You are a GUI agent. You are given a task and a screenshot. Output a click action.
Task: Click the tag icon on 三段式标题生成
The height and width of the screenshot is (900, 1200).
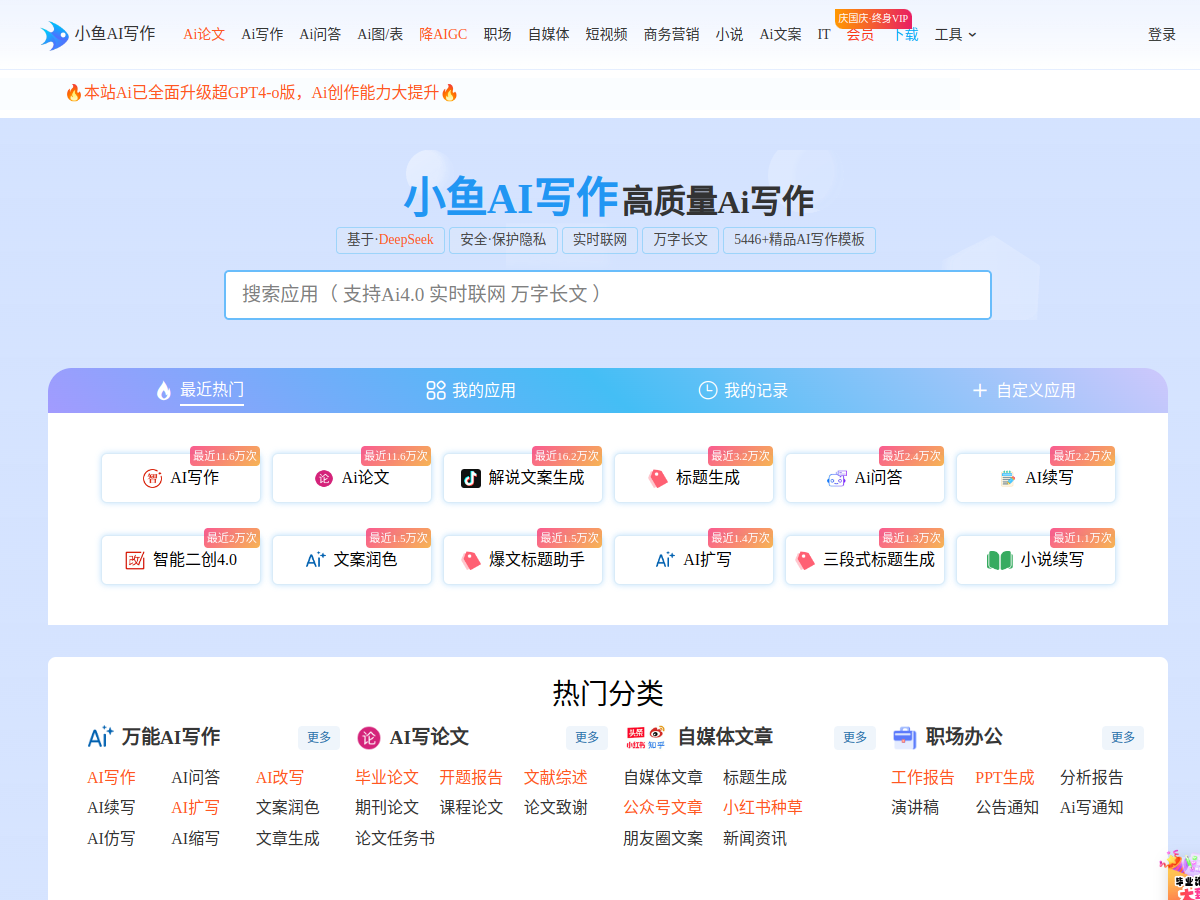[x=805, y=561]
